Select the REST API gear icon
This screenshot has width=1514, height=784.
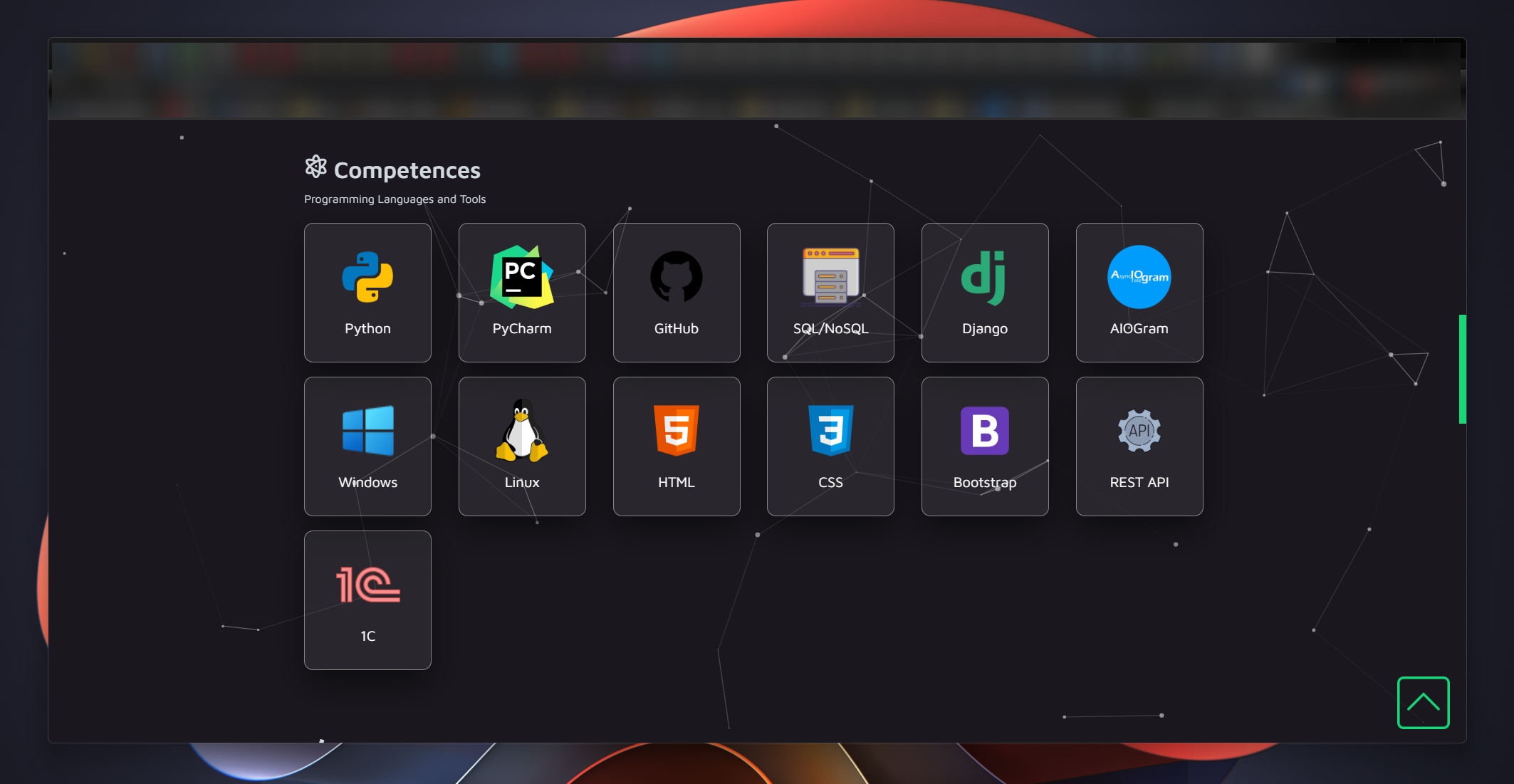1139,431
